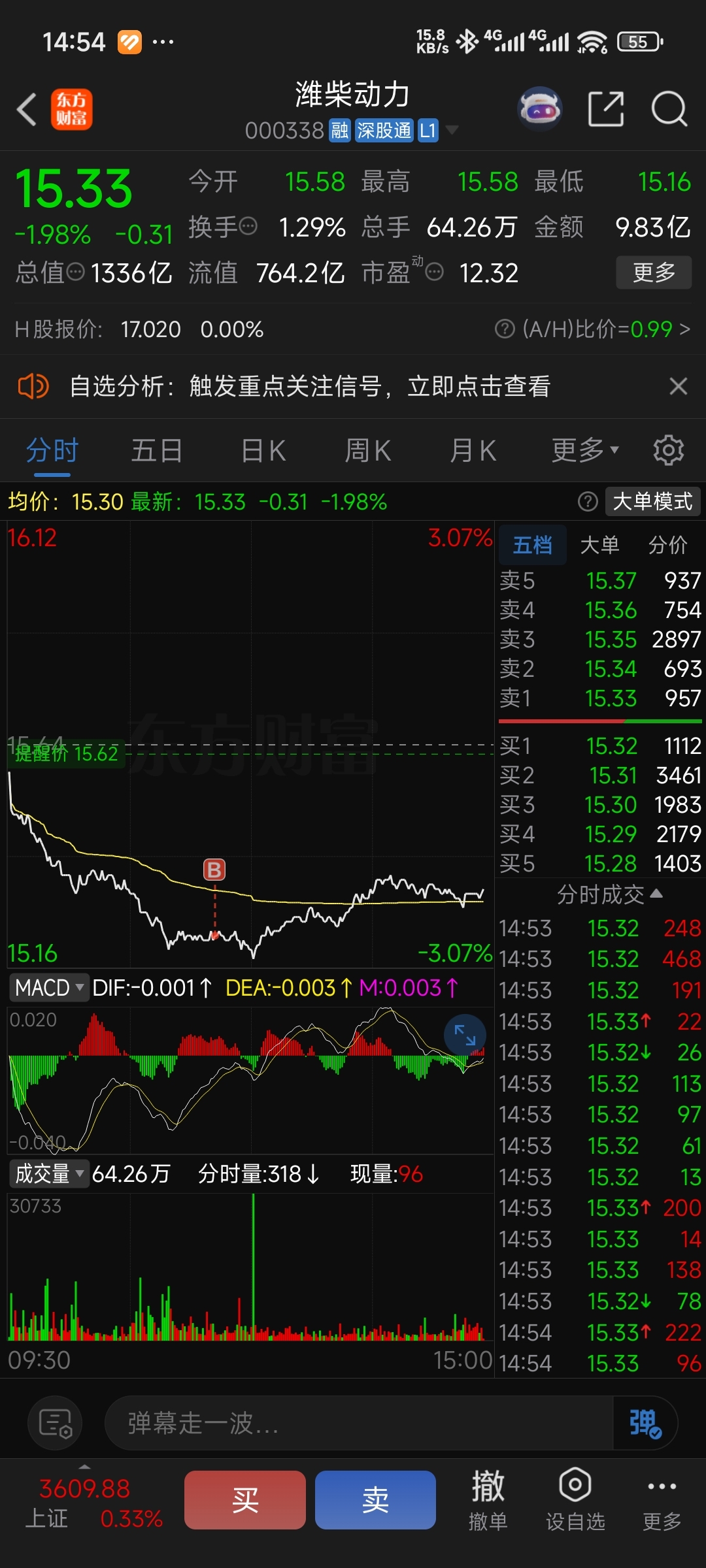Image resolution: width=706 pixels, height=1568 pixels.
Task: Select the 五档 tab
Action: [x=533, y=545]
